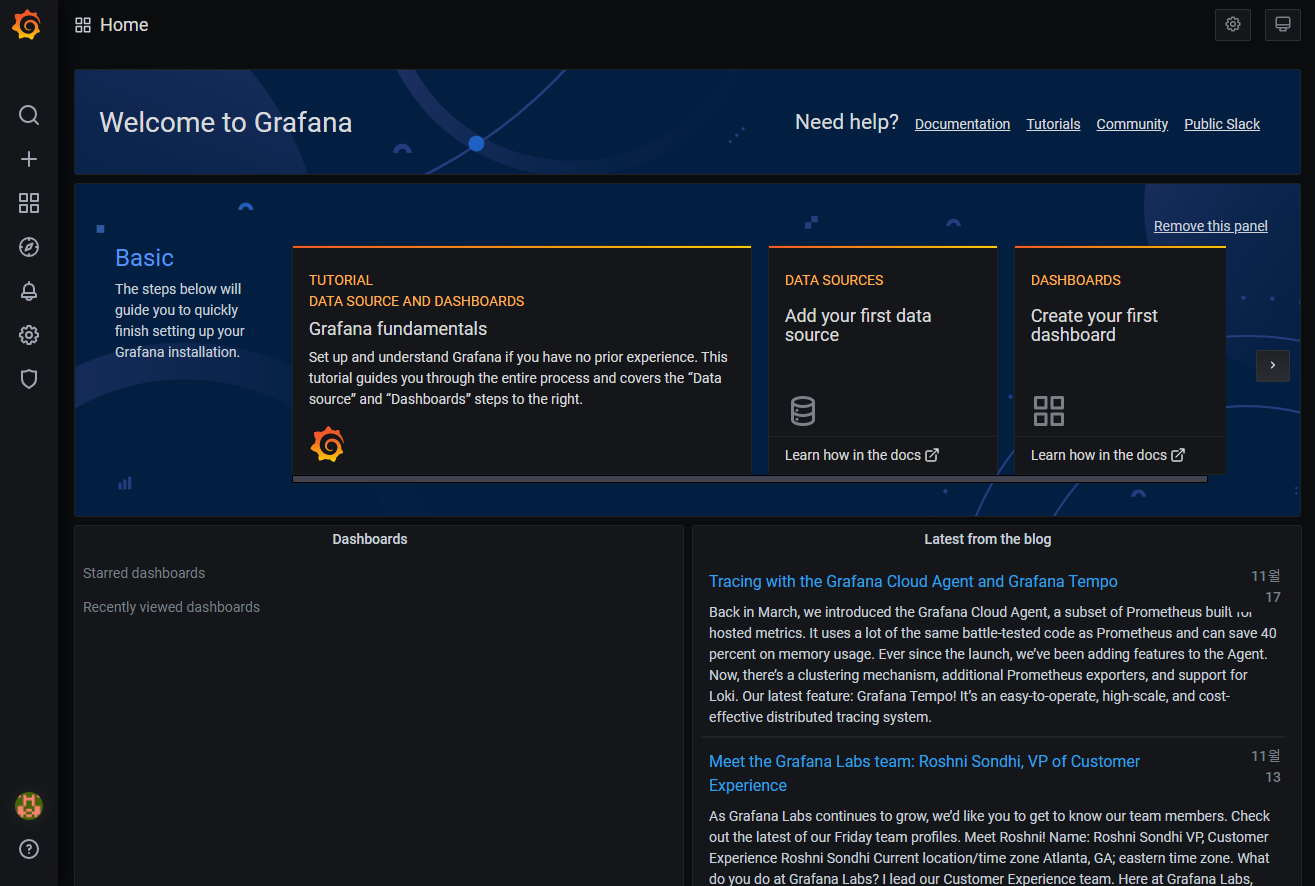This screenshot has width=1315, height=886.
Task: Open the Documentation link
Action: point(962,124)
